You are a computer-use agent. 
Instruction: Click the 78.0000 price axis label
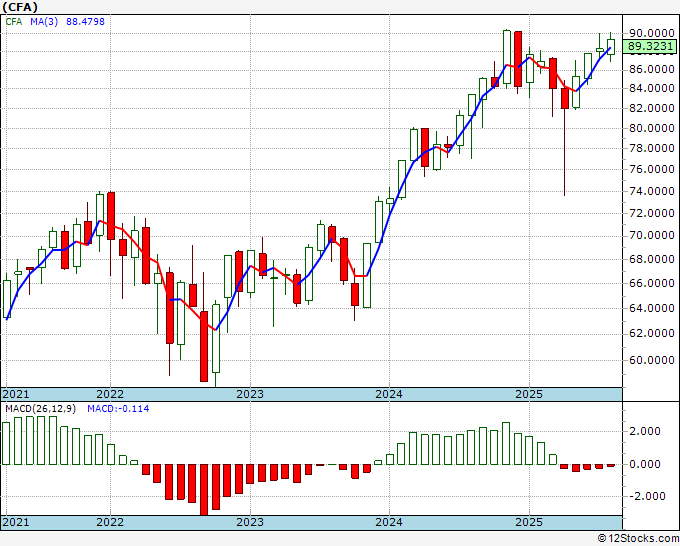click(x=651, y=148)
